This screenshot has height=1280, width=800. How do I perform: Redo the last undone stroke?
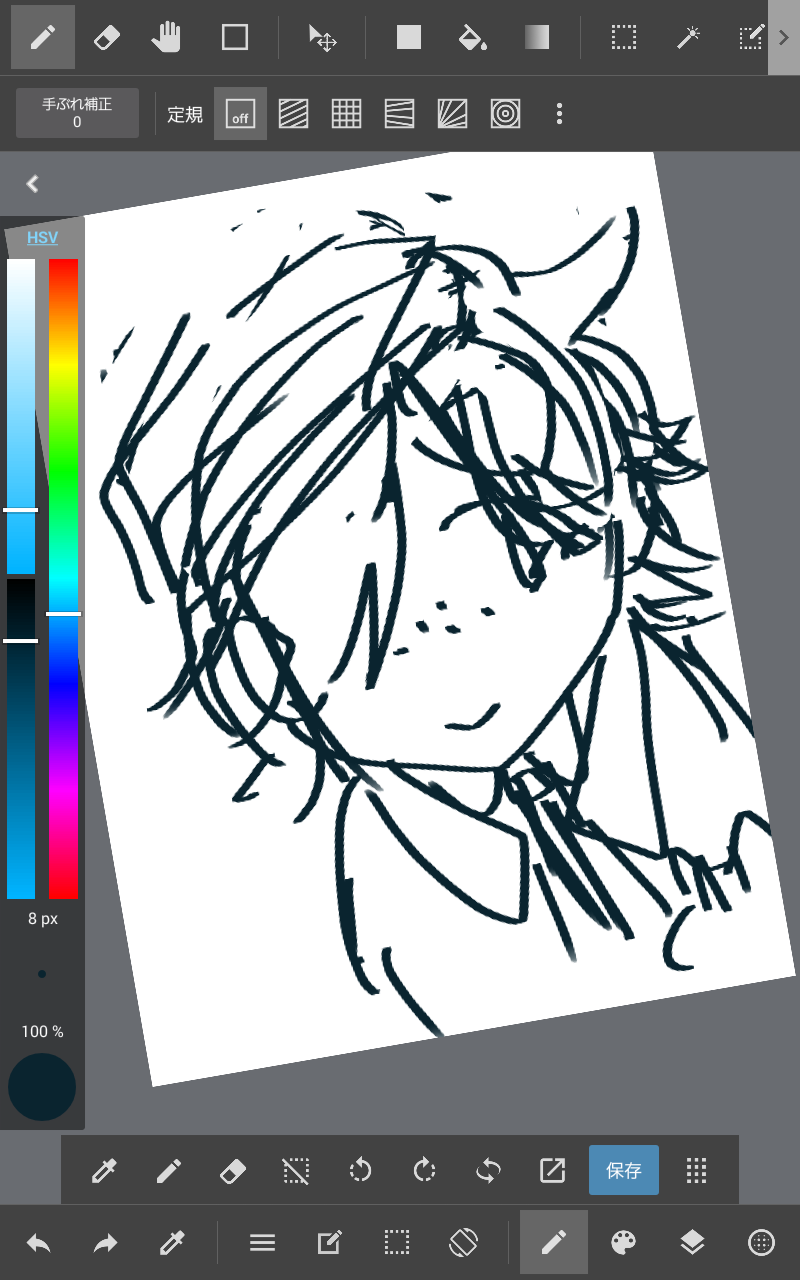pos(105,1243)
